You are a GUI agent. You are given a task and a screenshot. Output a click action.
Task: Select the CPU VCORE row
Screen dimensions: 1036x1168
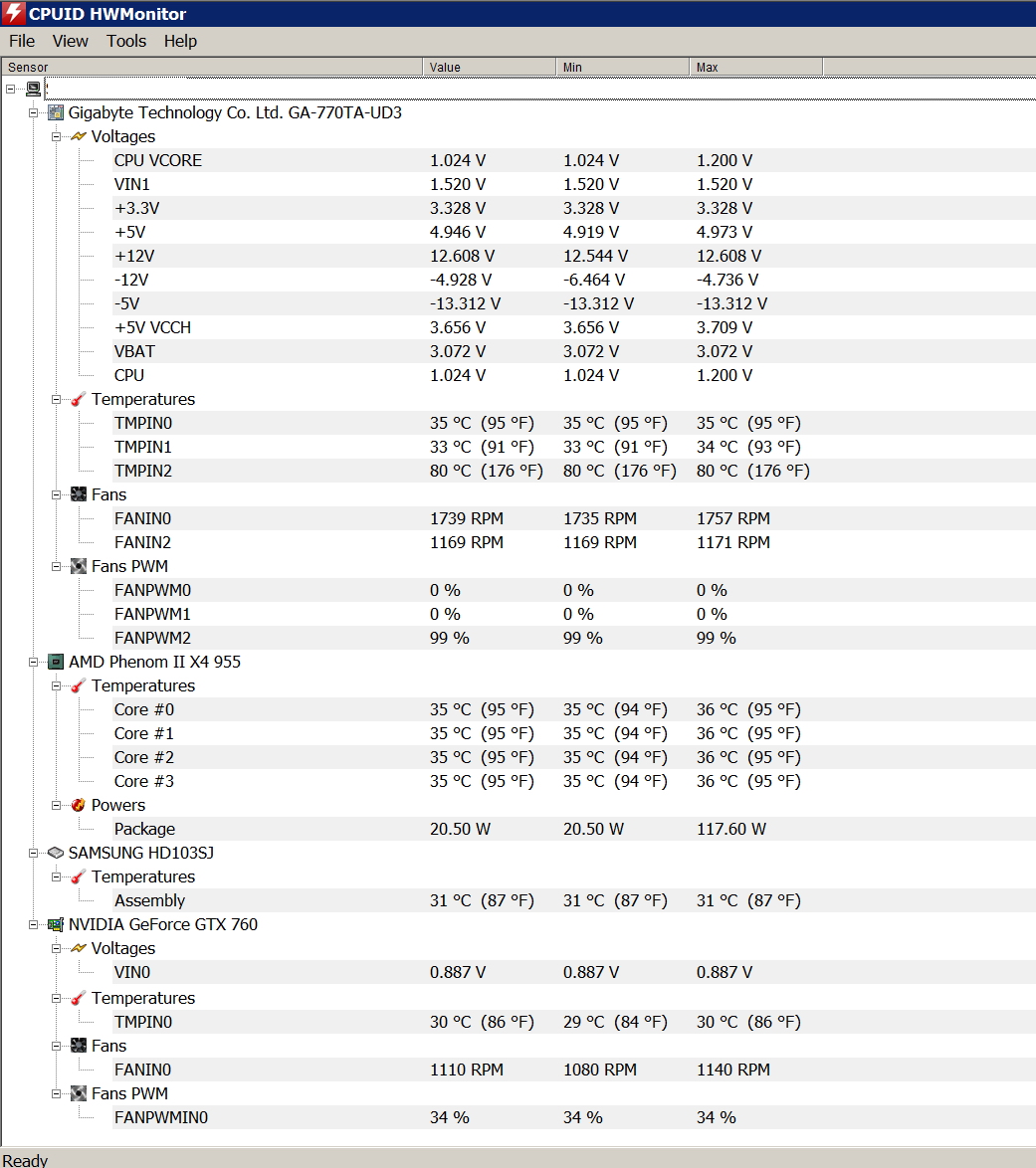click(574, 160)
